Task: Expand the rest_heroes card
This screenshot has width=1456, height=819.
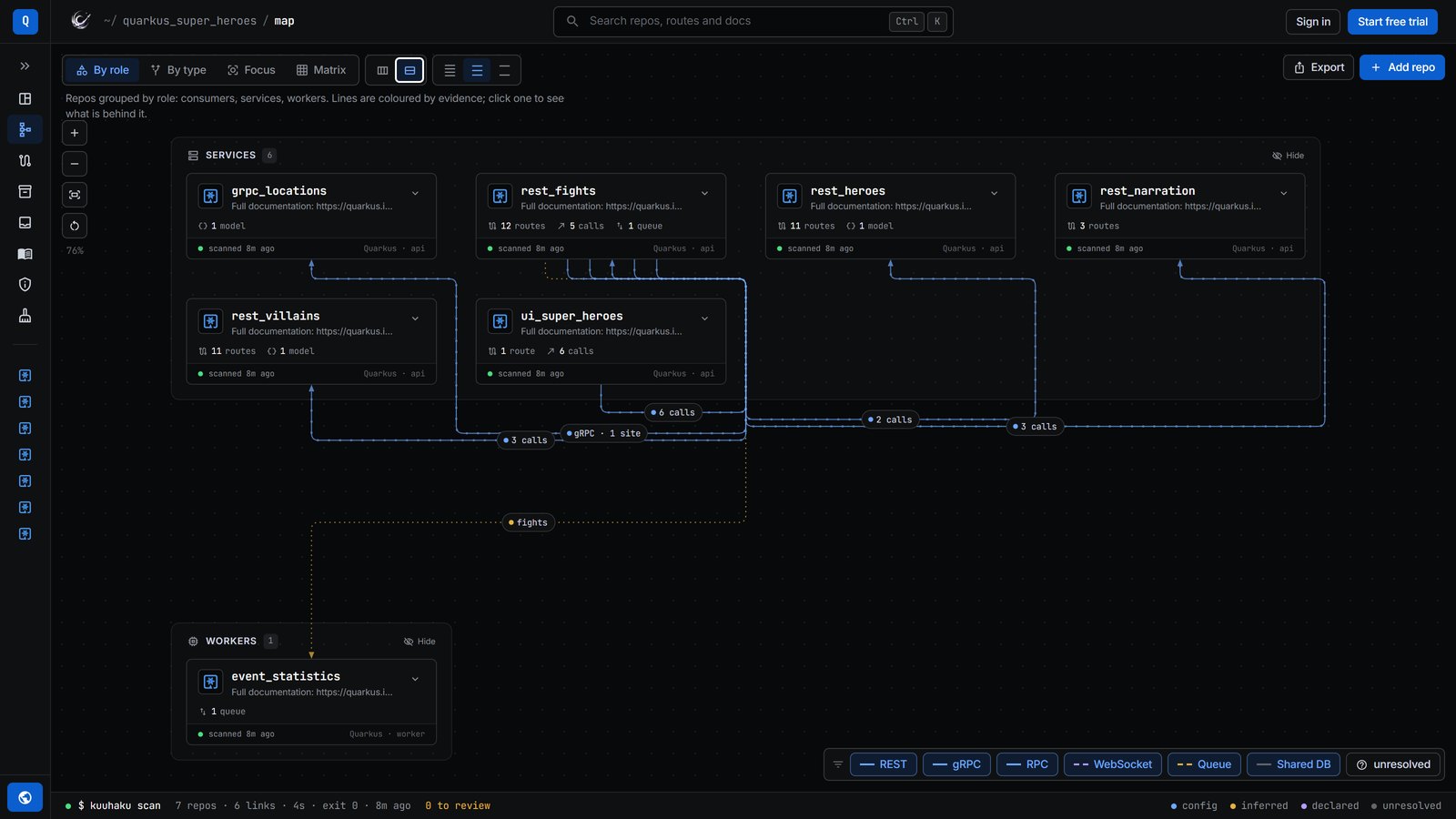Action: pyautogui.click(x=994, y=193)
